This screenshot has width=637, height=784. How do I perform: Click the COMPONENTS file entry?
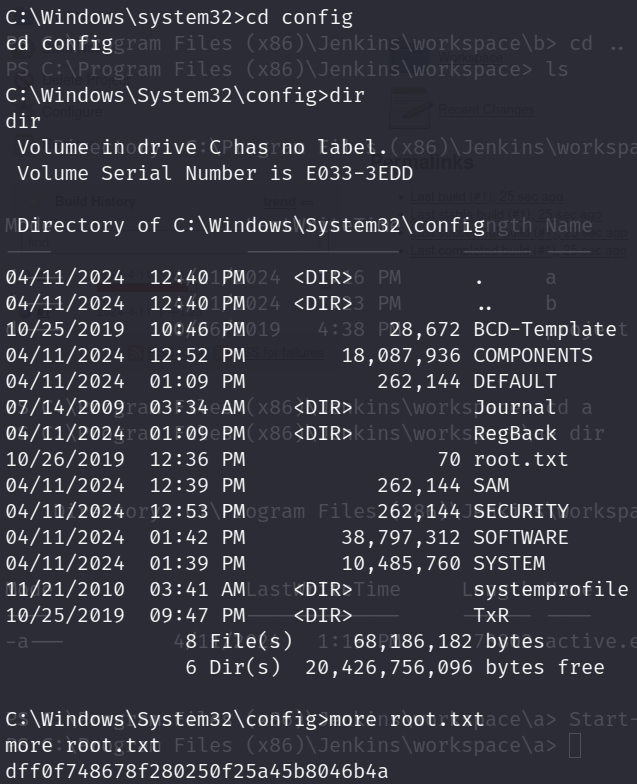pyautogui.click(x=532, y=356)
